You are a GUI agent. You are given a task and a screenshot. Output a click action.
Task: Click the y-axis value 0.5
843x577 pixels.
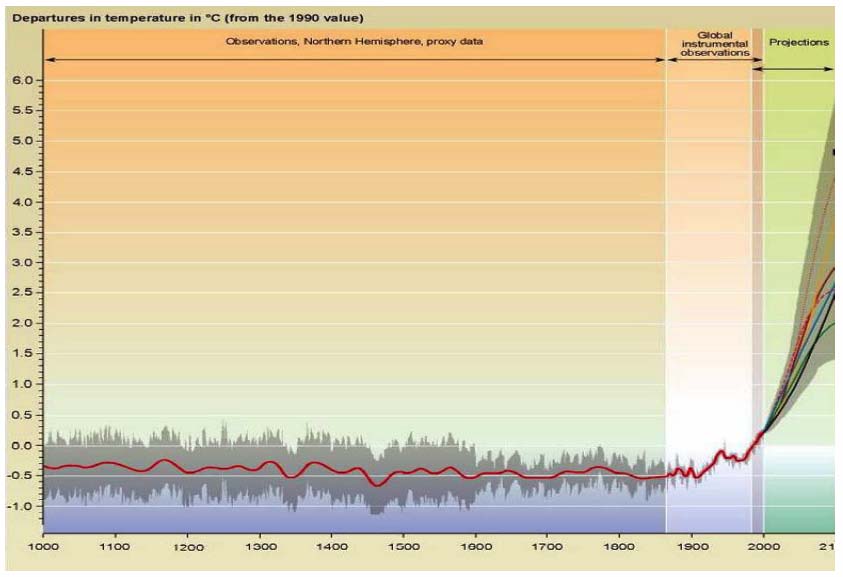[23, 415]
